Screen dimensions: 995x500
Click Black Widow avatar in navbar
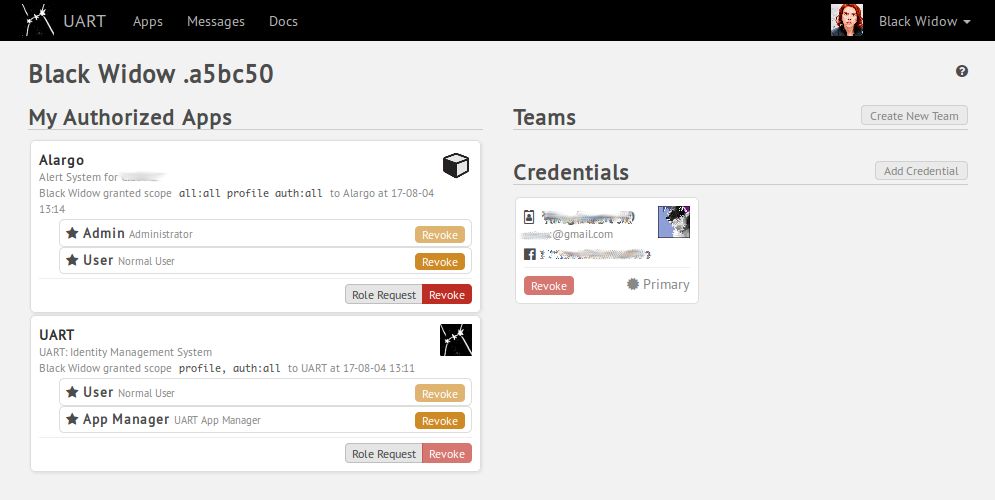tap(847, 20)
